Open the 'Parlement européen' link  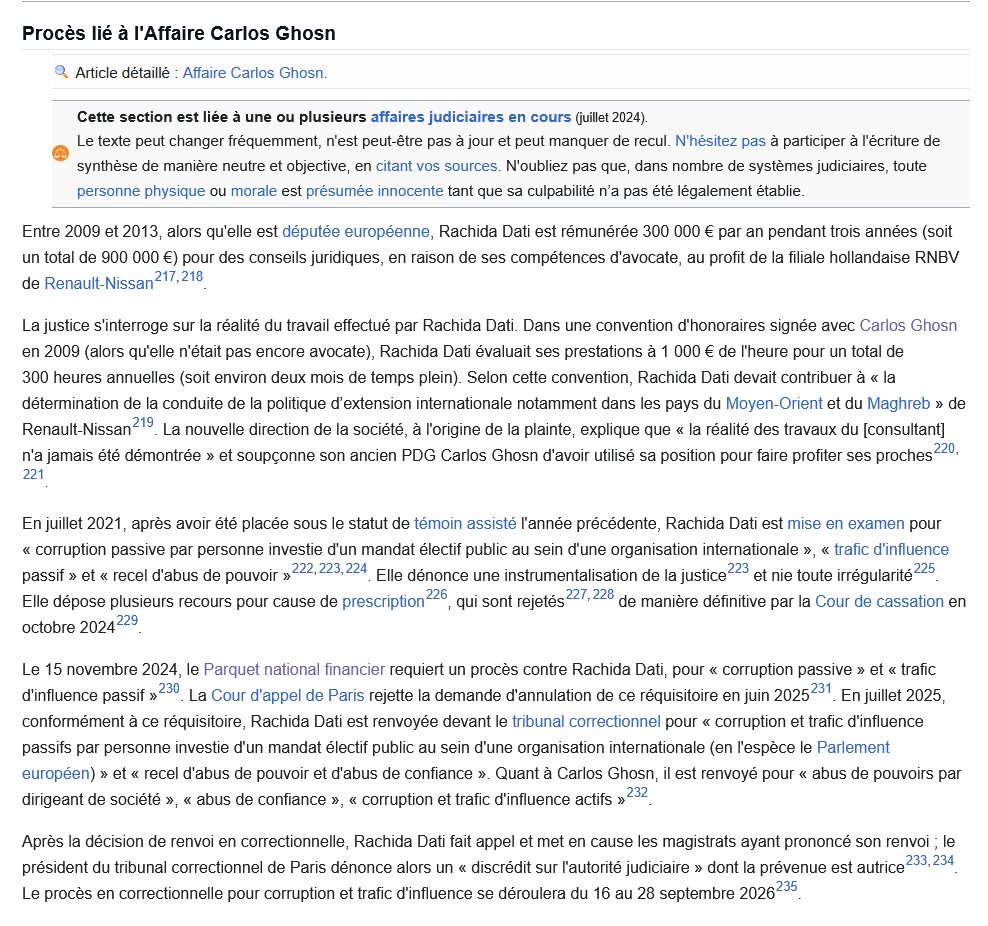[852, 747]
